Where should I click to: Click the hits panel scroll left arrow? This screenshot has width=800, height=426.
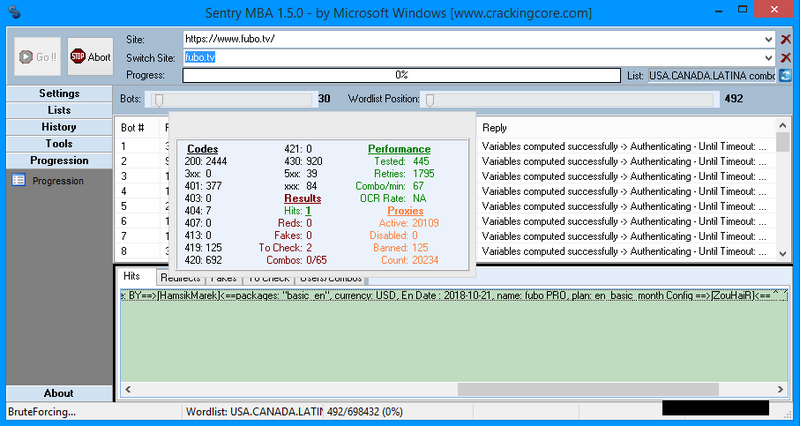[x=128, y=389]
